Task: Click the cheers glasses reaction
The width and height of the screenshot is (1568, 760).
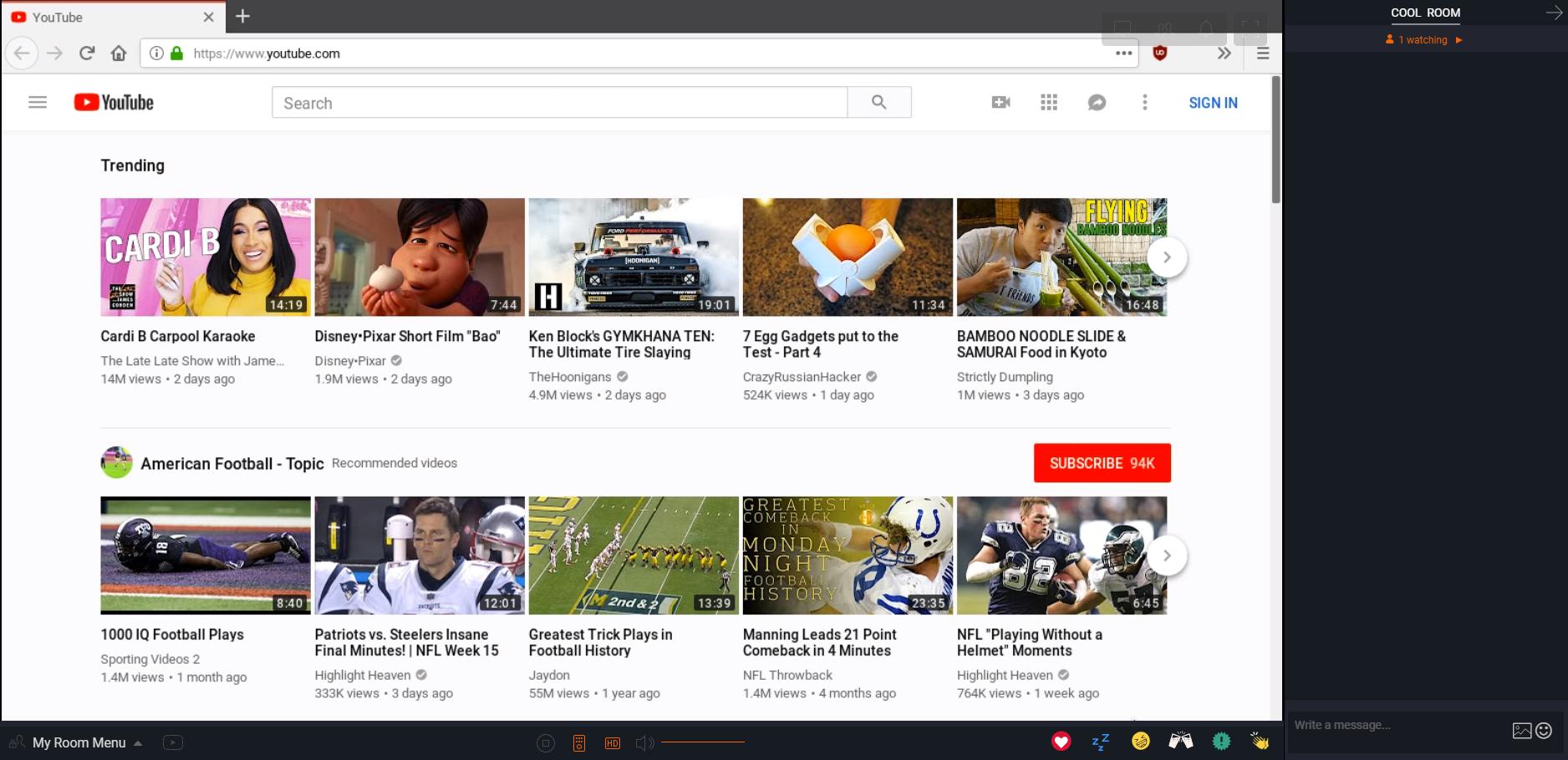Action: (1180, 742)
